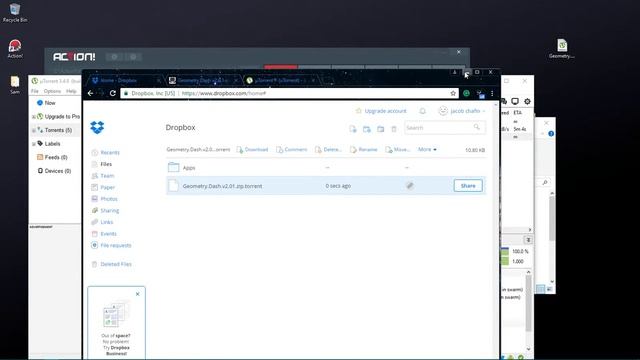
Task: Expand the More actions dropdown
Action: pos(427,149)
